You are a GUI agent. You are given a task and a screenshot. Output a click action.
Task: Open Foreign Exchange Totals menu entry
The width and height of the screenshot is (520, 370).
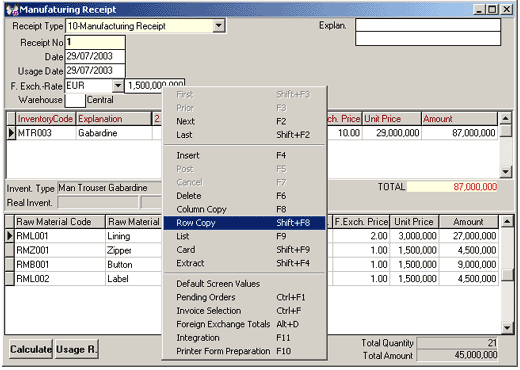point(244,324)
